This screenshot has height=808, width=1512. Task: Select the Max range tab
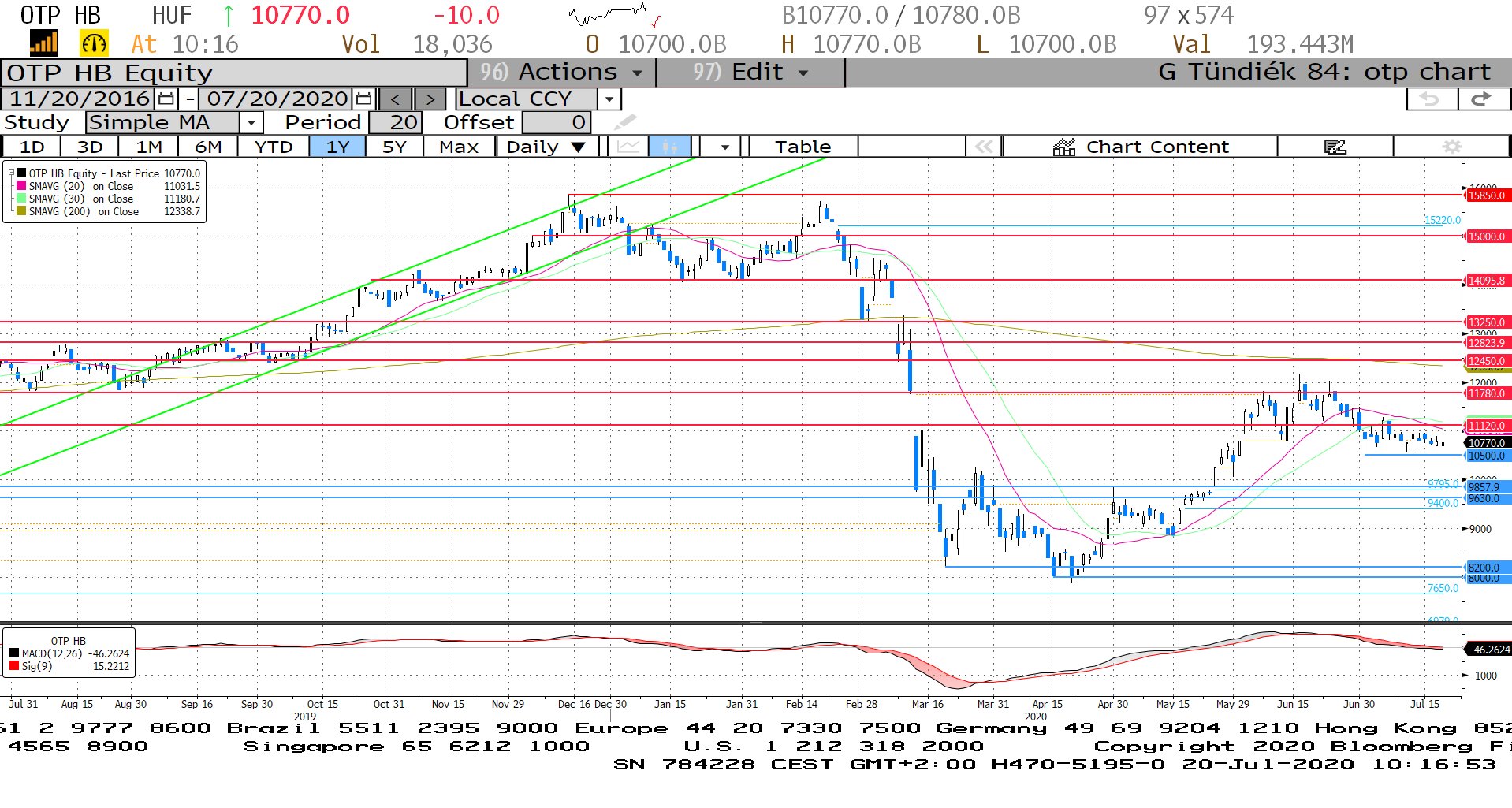459,147
